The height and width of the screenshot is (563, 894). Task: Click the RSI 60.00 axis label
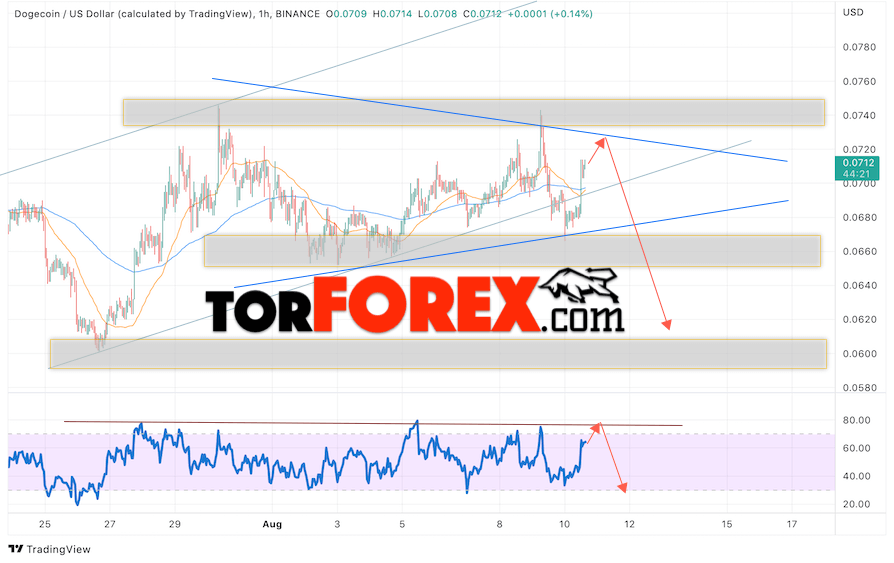click(856, 448)
